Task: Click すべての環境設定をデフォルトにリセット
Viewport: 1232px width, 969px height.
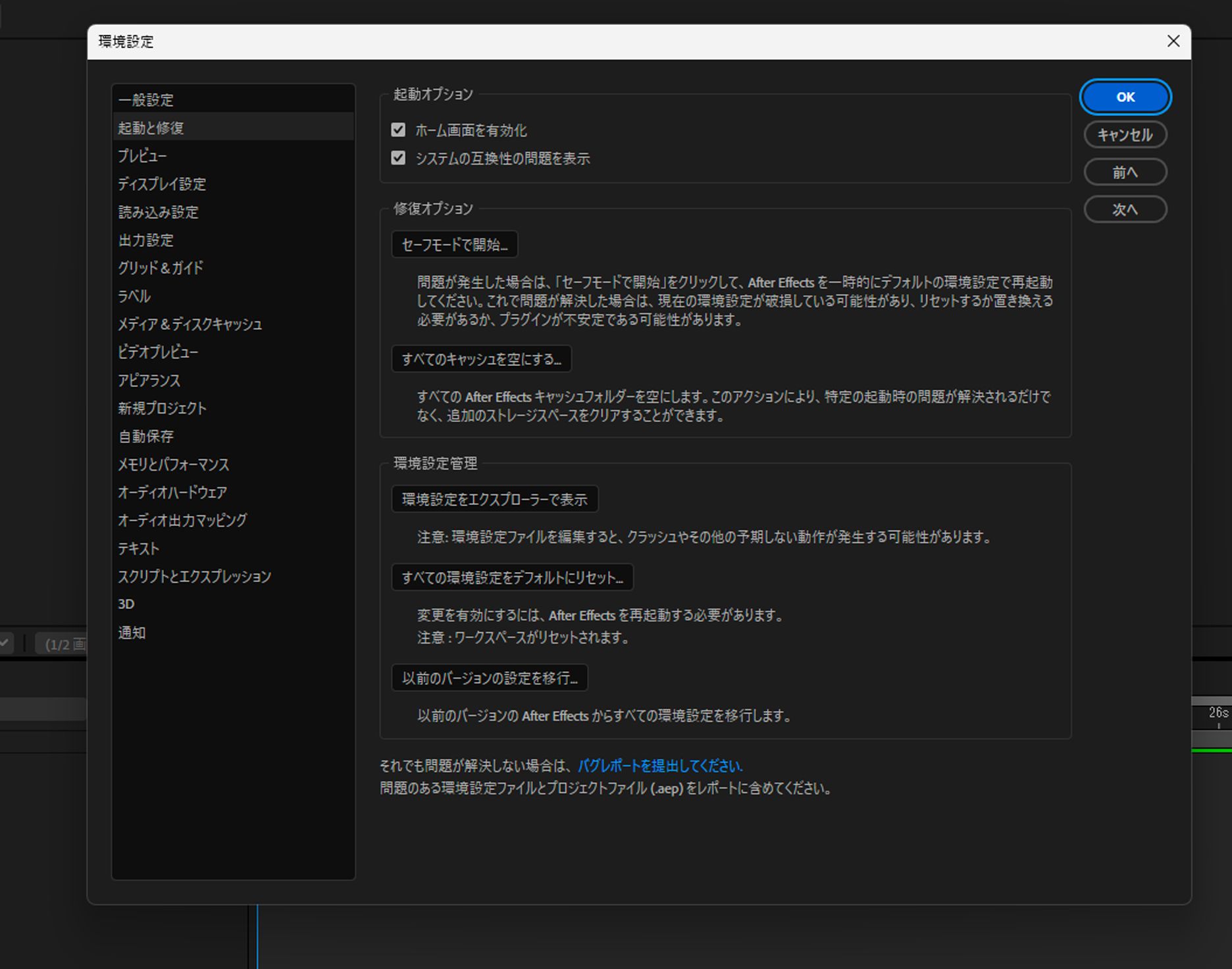Action: coord(512,577)
